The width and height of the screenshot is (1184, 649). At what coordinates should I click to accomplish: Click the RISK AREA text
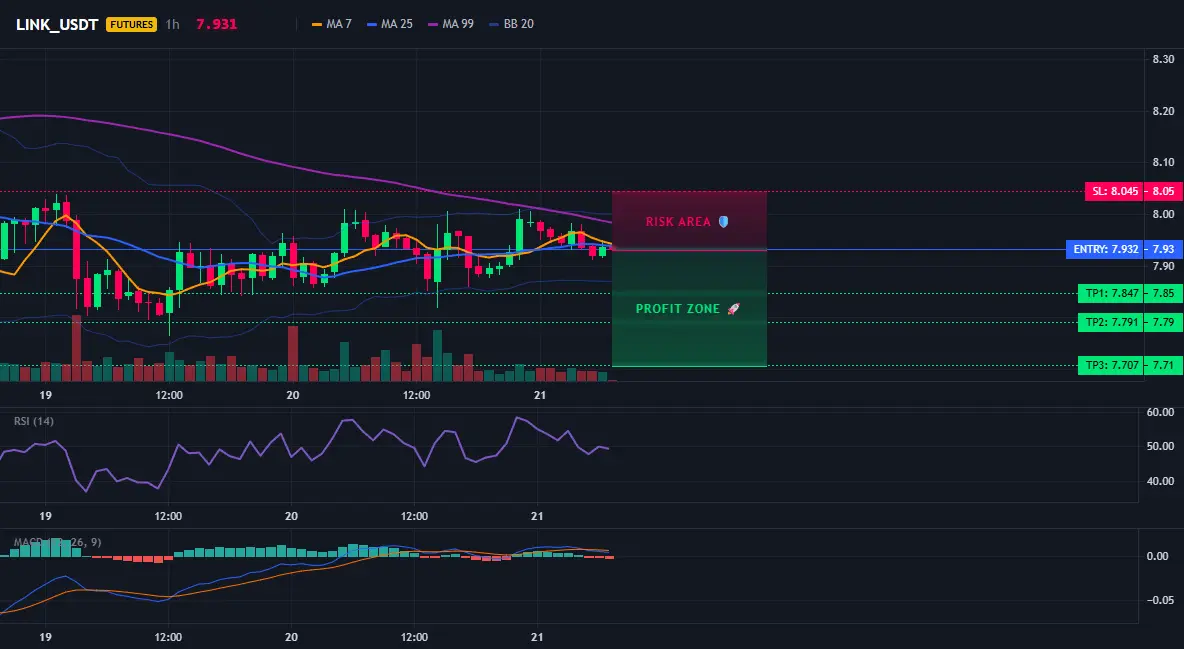click(x=678, y=221)
